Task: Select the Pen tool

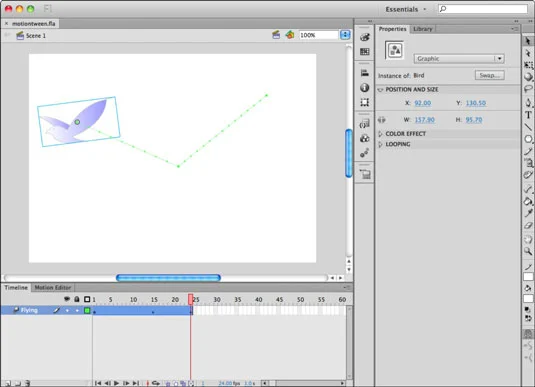Action: (x=528, y=102)
